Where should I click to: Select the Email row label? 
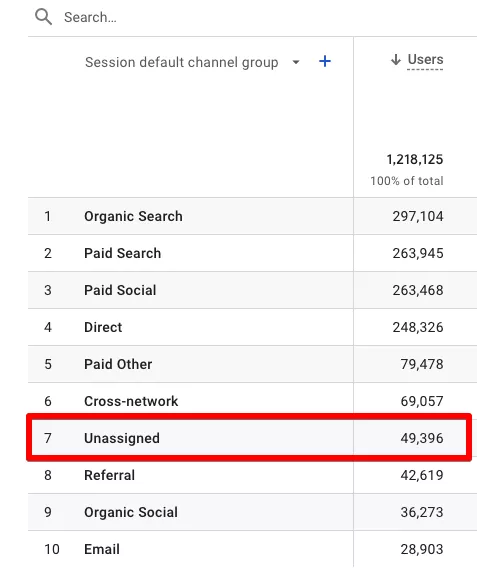[x=102, y=550]
